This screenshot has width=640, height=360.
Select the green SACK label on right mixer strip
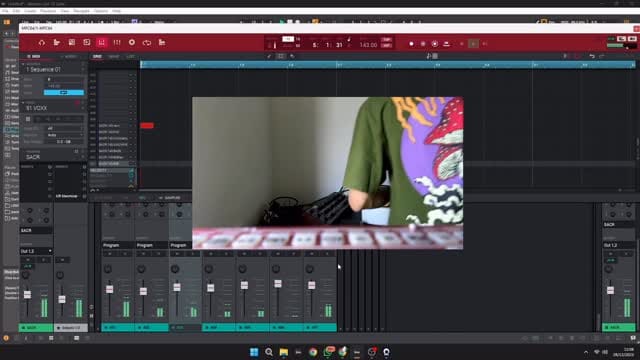tap(619, 327)
